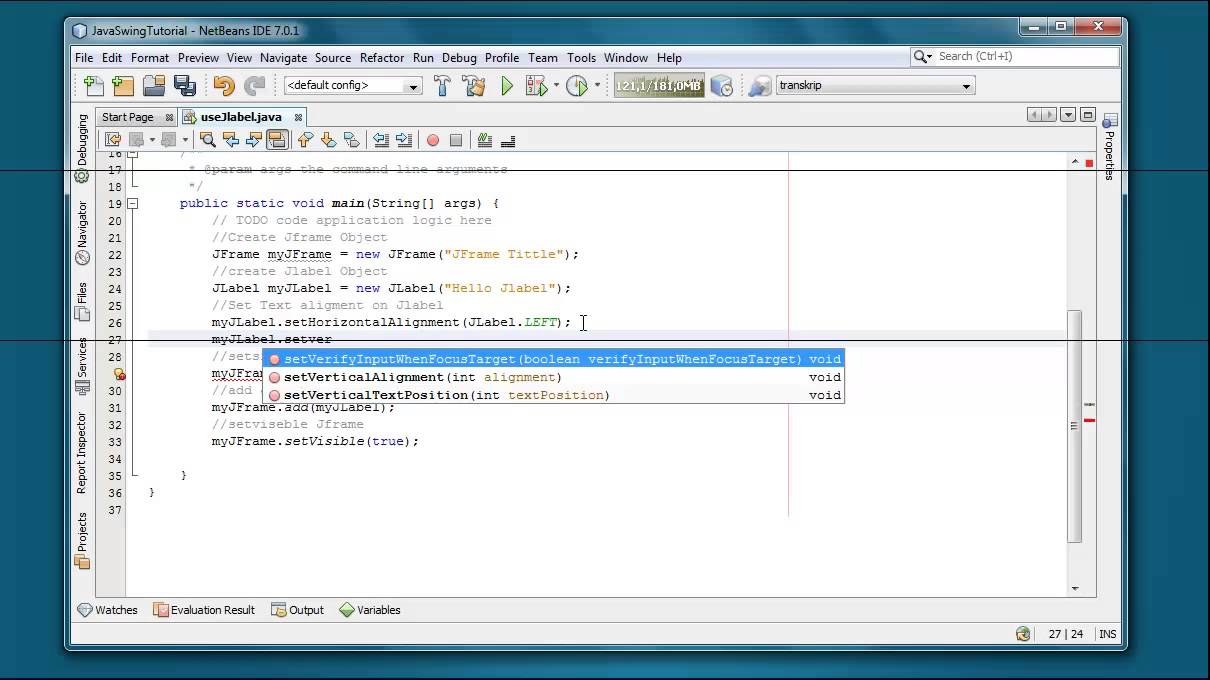Open the Tools menu
This screenshot has width=1210, height=680.
[581, 58]
